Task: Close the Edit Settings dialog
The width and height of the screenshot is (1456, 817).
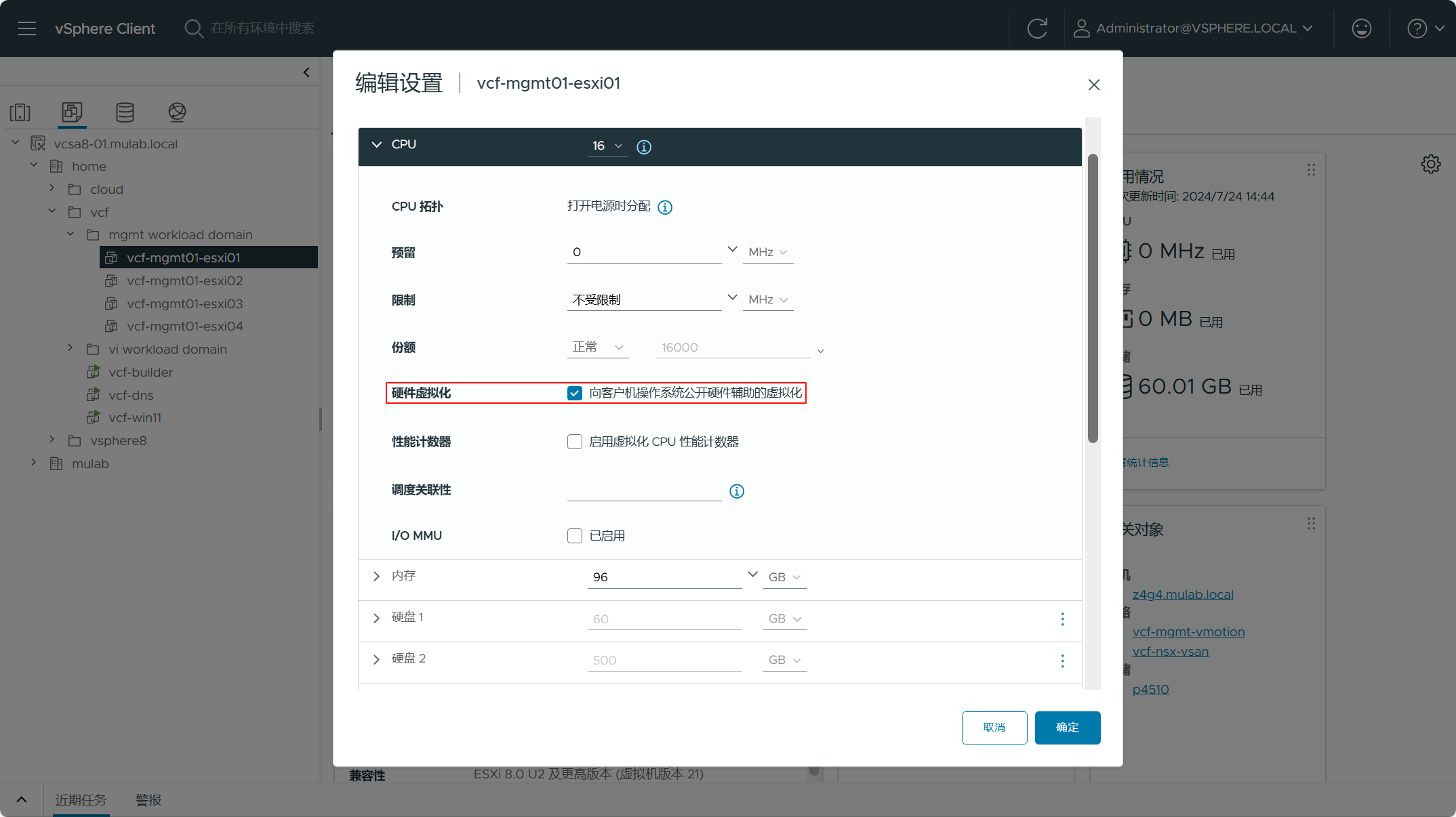Action: [x=1094, y=85]
